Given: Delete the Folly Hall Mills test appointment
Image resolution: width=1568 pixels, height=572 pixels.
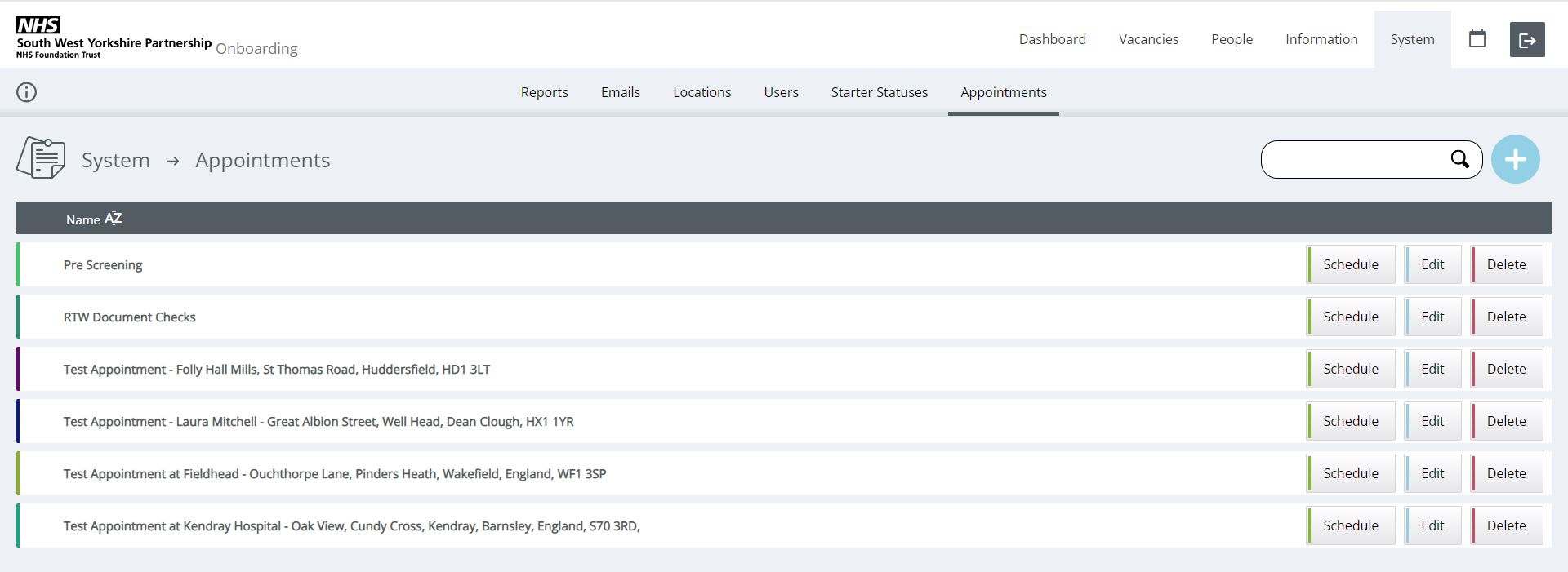Looking at the screenshot, I should 1506,369.
